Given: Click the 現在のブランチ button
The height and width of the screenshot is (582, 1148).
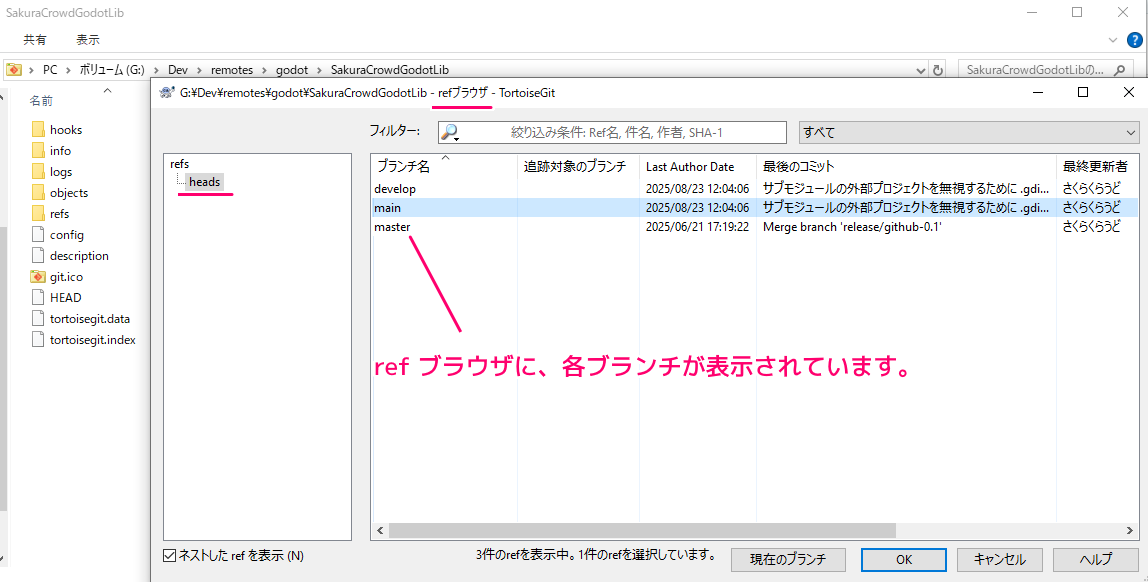Looking at the screenshot, I should pyautogui.click(x=788, y=559).
